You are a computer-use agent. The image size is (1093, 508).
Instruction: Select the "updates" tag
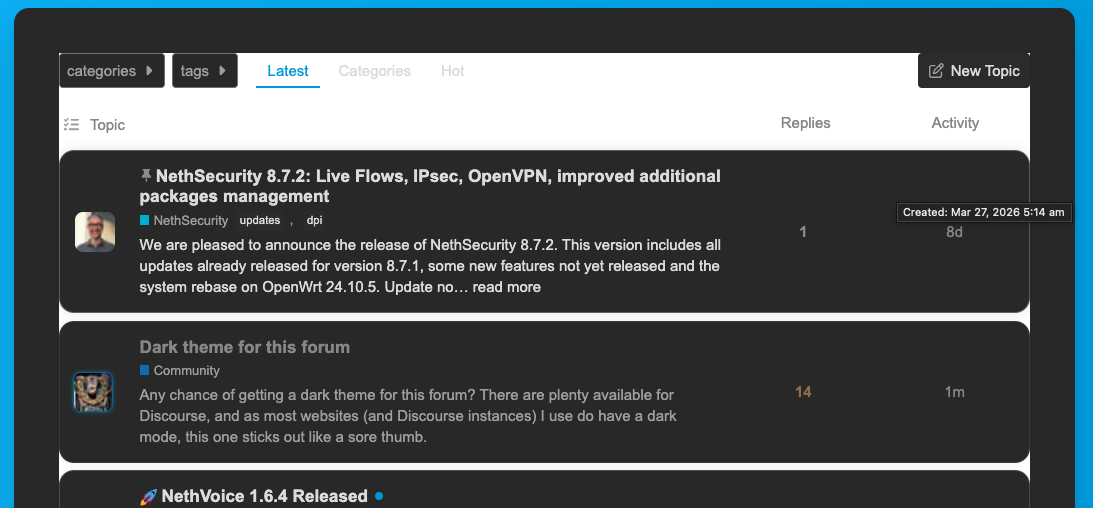260,221
